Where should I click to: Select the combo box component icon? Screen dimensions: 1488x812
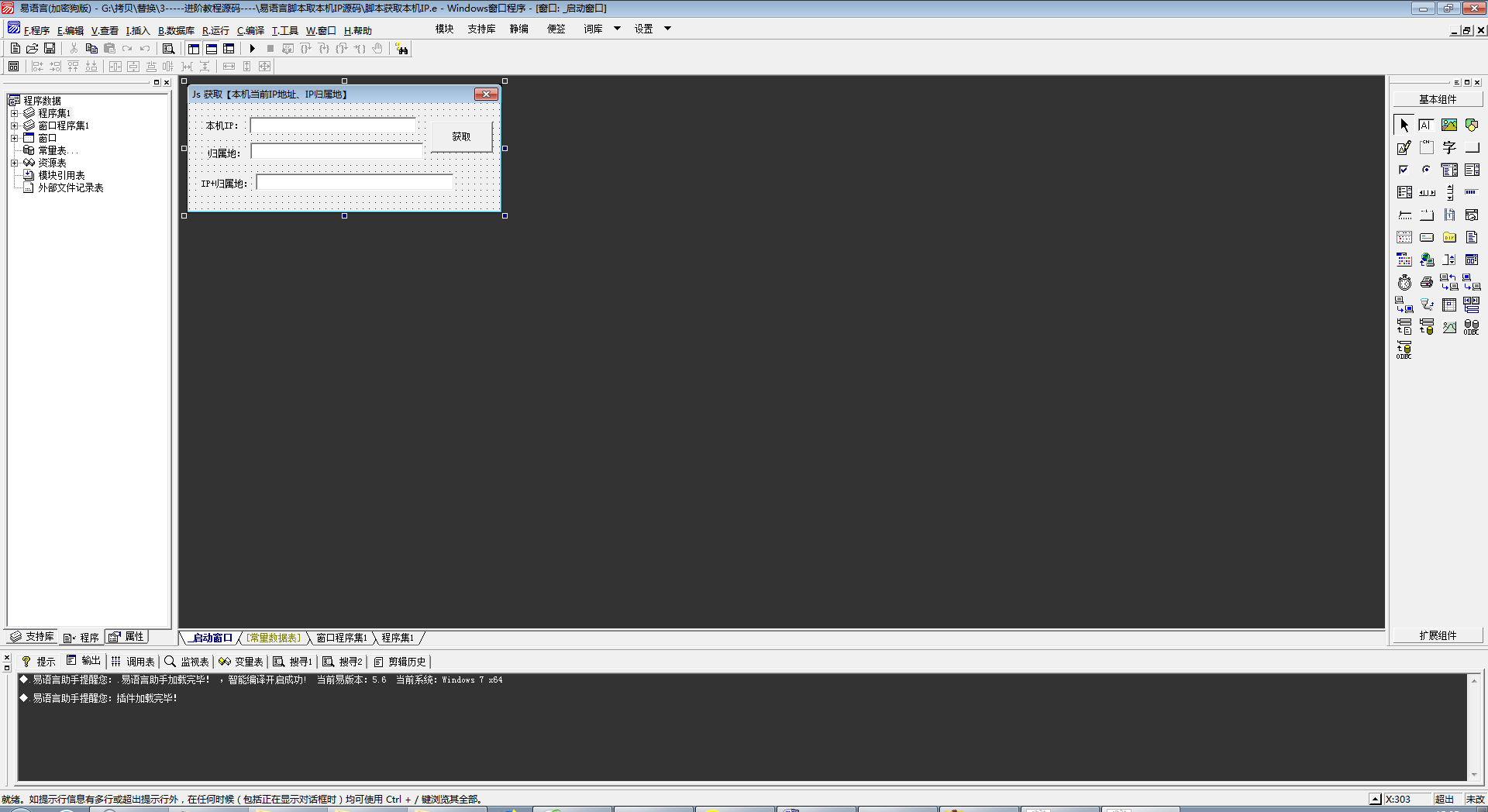coord(1449,170)
